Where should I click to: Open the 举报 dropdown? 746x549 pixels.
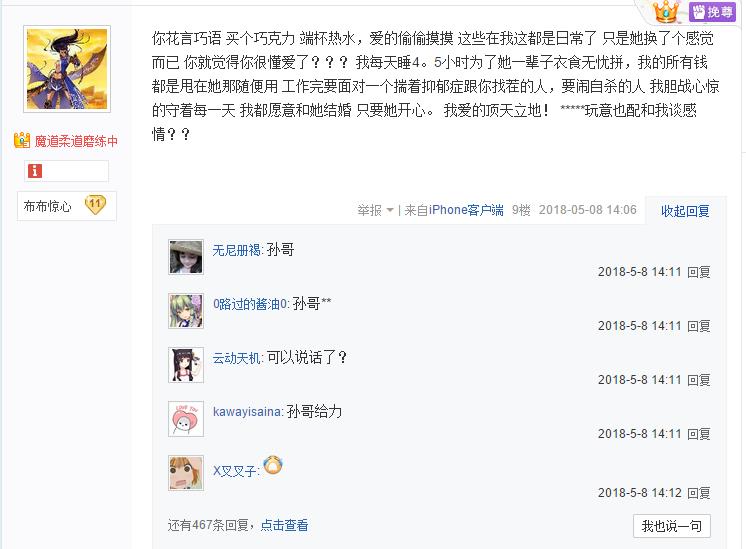tap(375, 210)
